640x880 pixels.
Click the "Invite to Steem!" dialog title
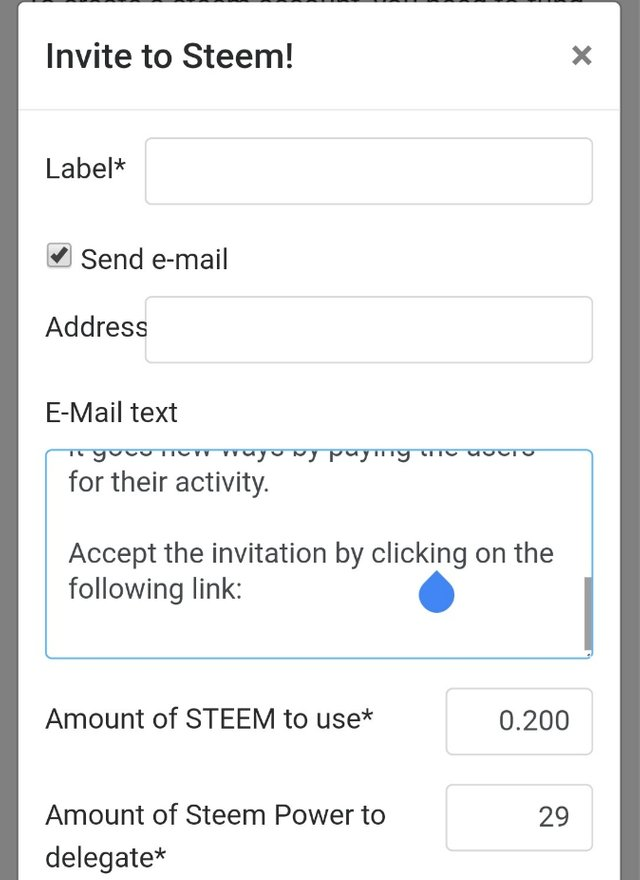(169, 56)
